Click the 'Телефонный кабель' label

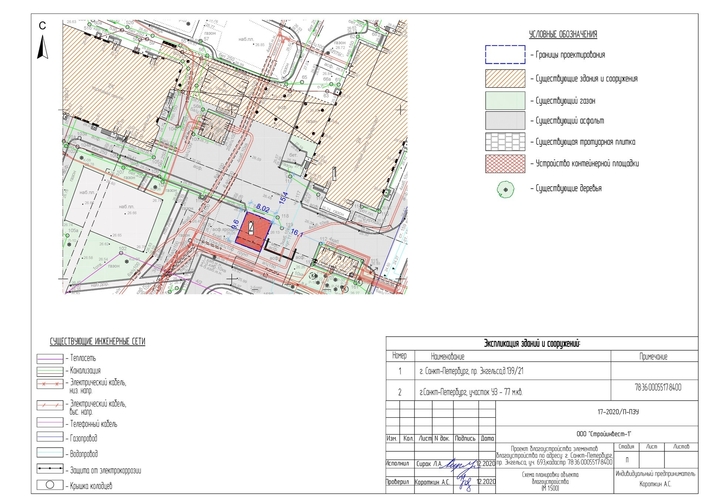tap(94, 424)
